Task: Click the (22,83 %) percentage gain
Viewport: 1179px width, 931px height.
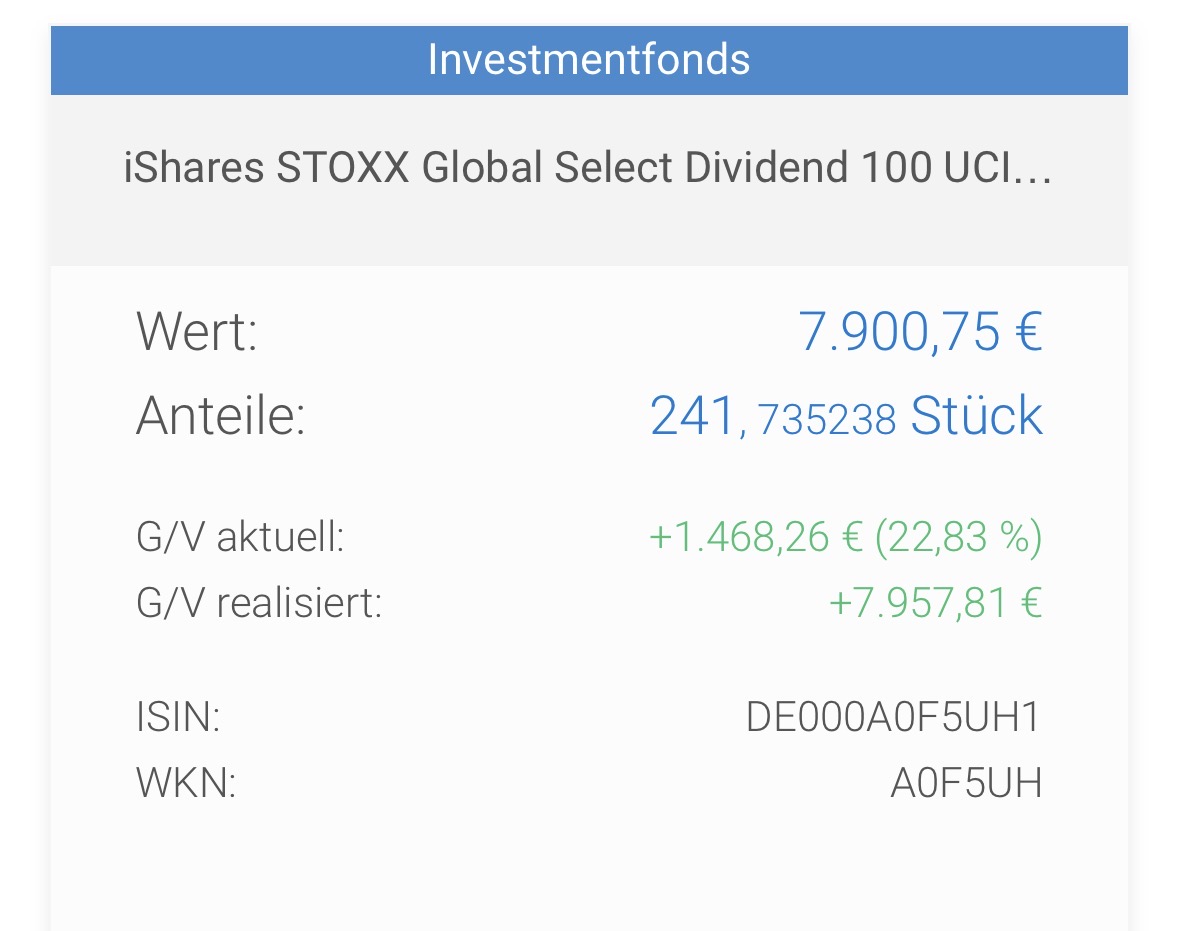Action: tap(958, 538)
